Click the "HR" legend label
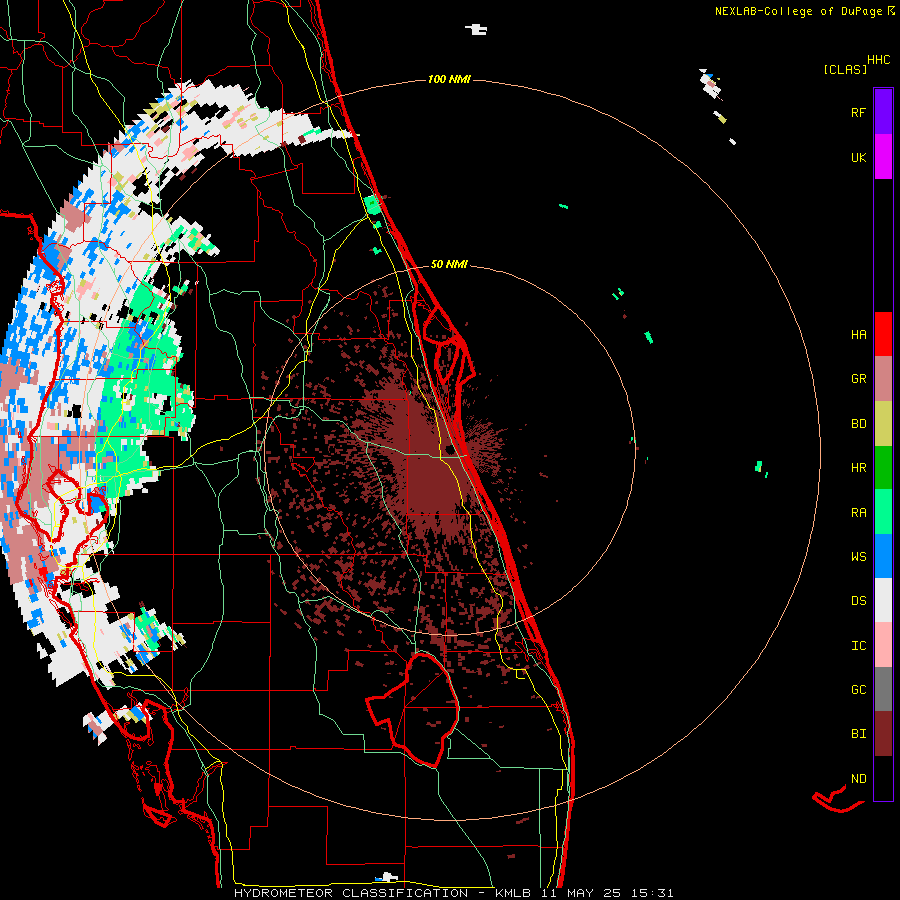Screen dimensions: 900x900 858,468
